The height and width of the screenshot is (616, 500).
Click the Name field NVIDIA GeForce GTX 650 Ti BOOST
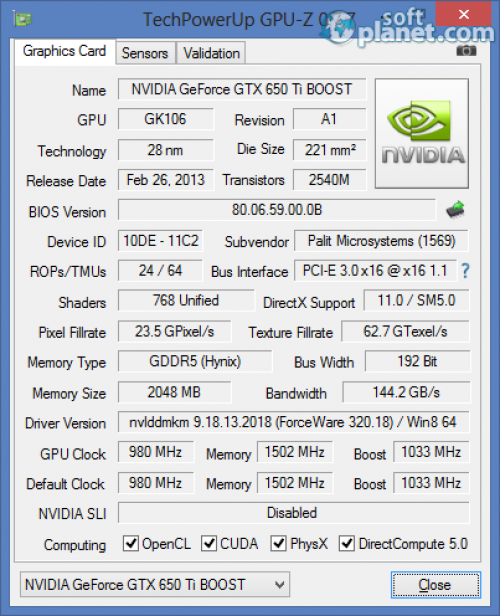pos(242,89)
